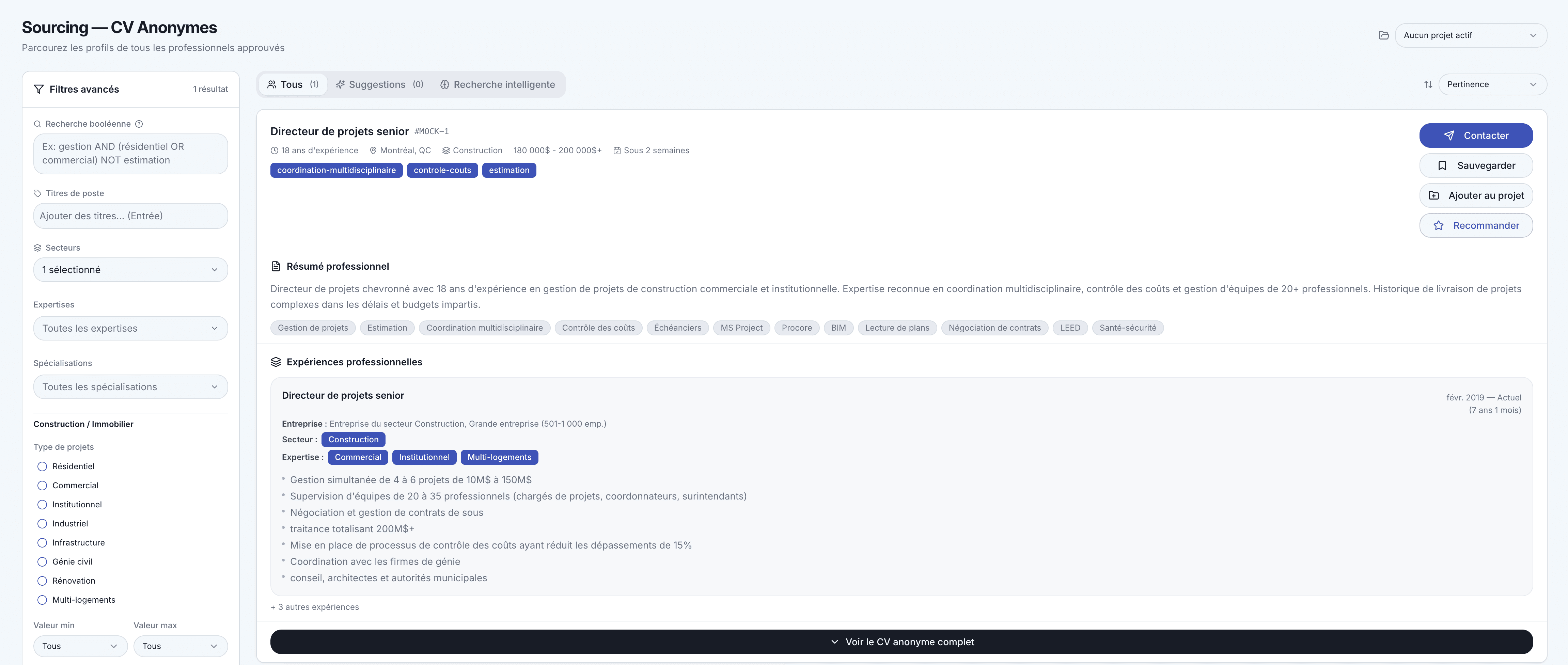Open the Valeur min dropdown
Screen dimensions: 1568x665
80,646
